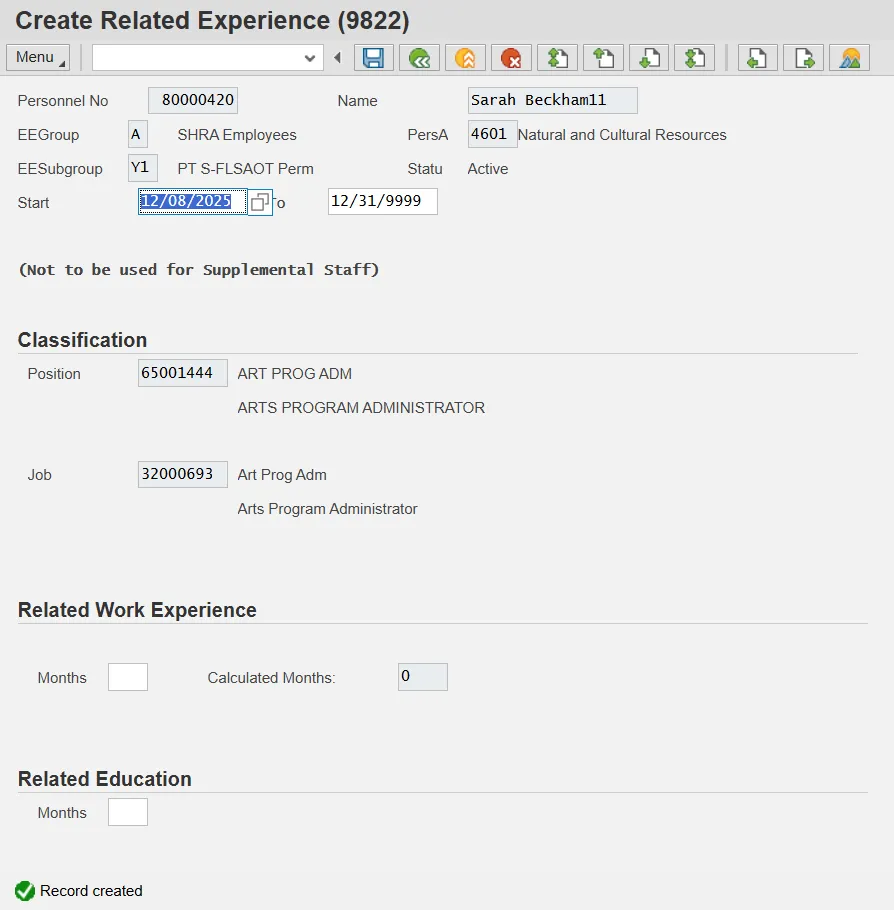The image size is (894, 910).
Task: Open the transaction command field dropdown
Action: 309,58
